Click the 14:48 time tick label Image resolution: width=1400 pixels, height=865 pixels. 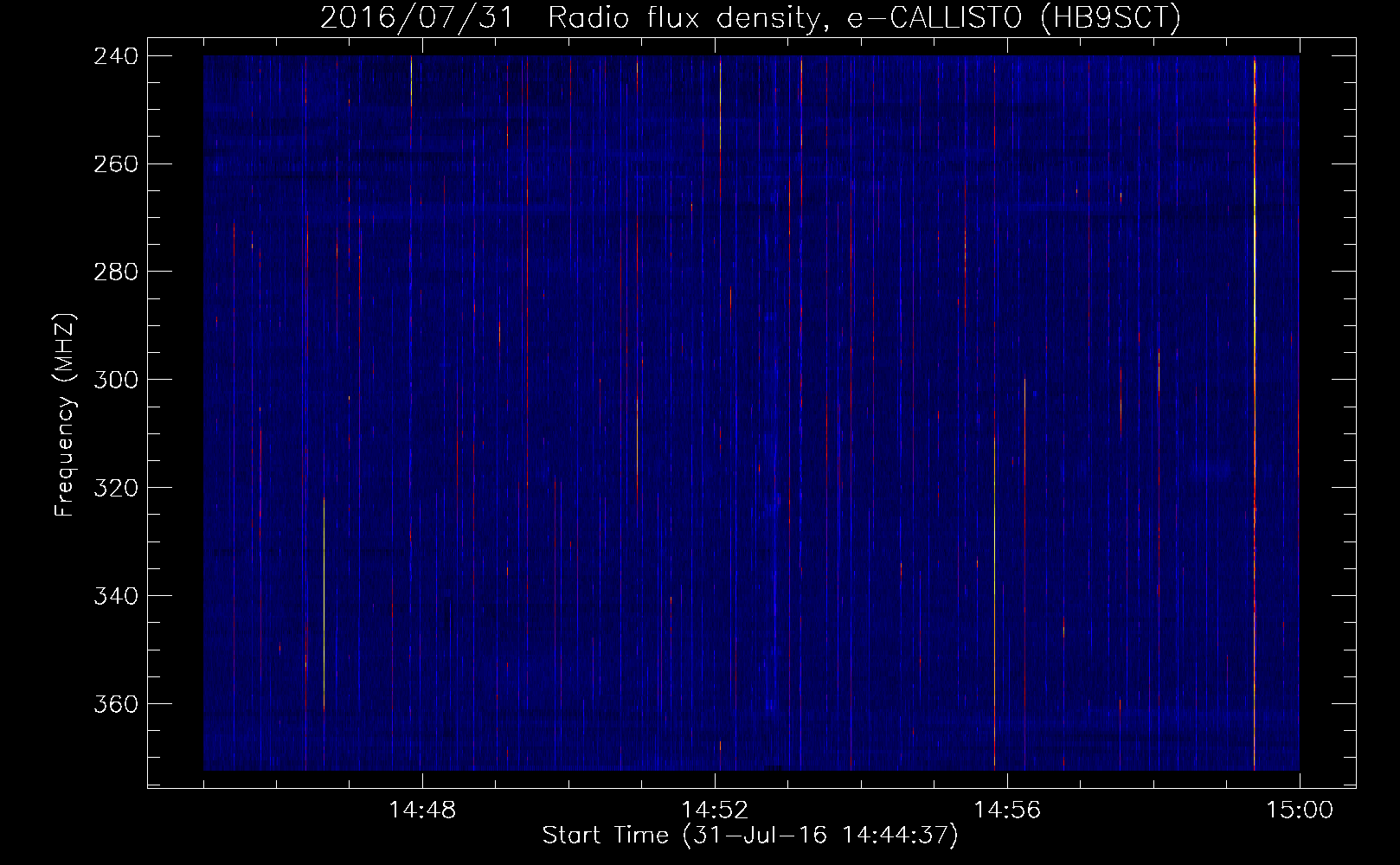tap(422, 811)
